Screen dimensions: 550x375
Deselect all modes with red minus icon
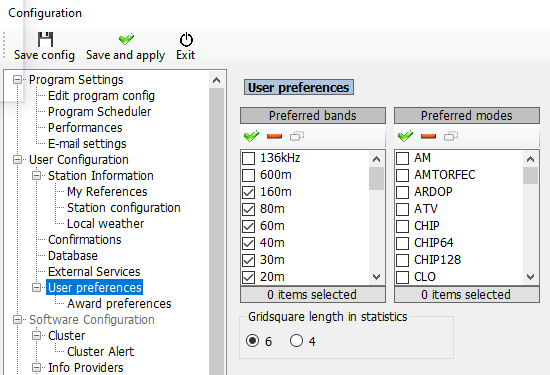click(428, 136)
